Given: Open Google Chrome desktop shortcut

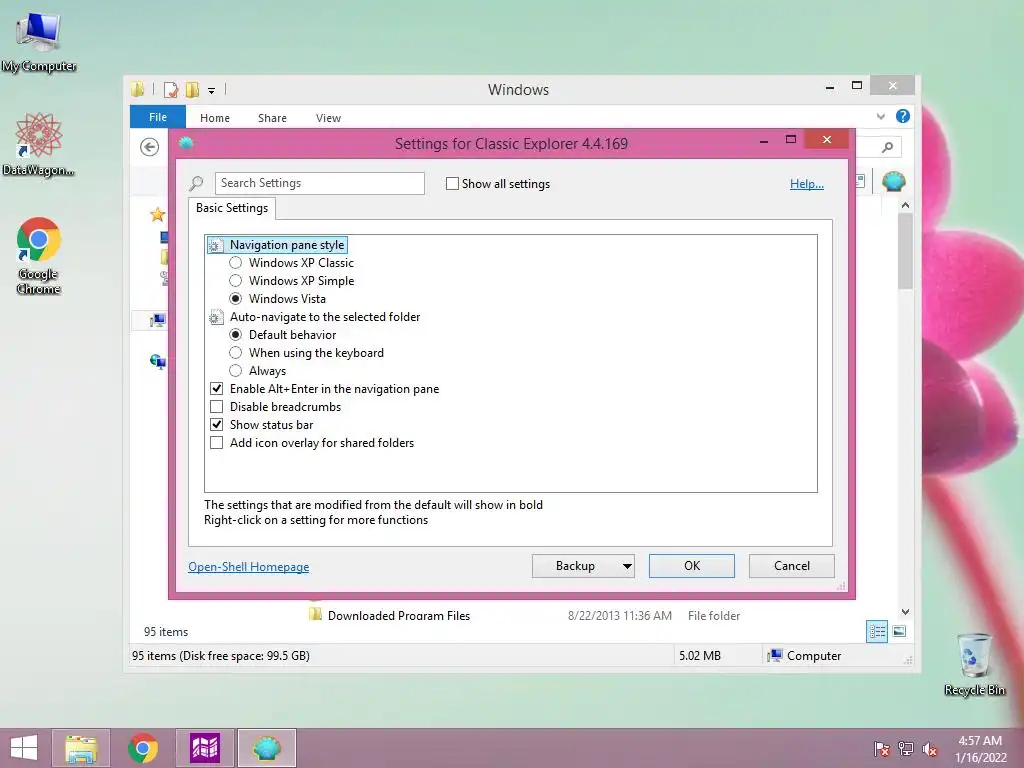Looking at the screenshot, I should coord(39,255).
